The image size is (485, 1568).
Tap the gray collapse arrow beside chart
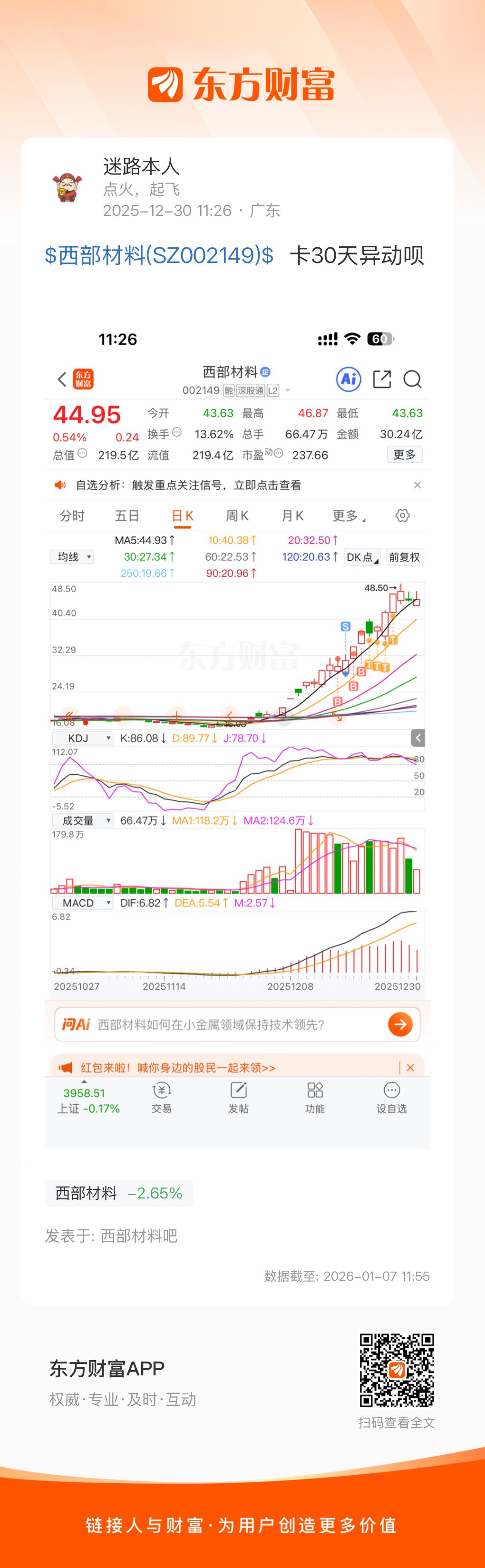pyautogui.click(x=418, y=738)
